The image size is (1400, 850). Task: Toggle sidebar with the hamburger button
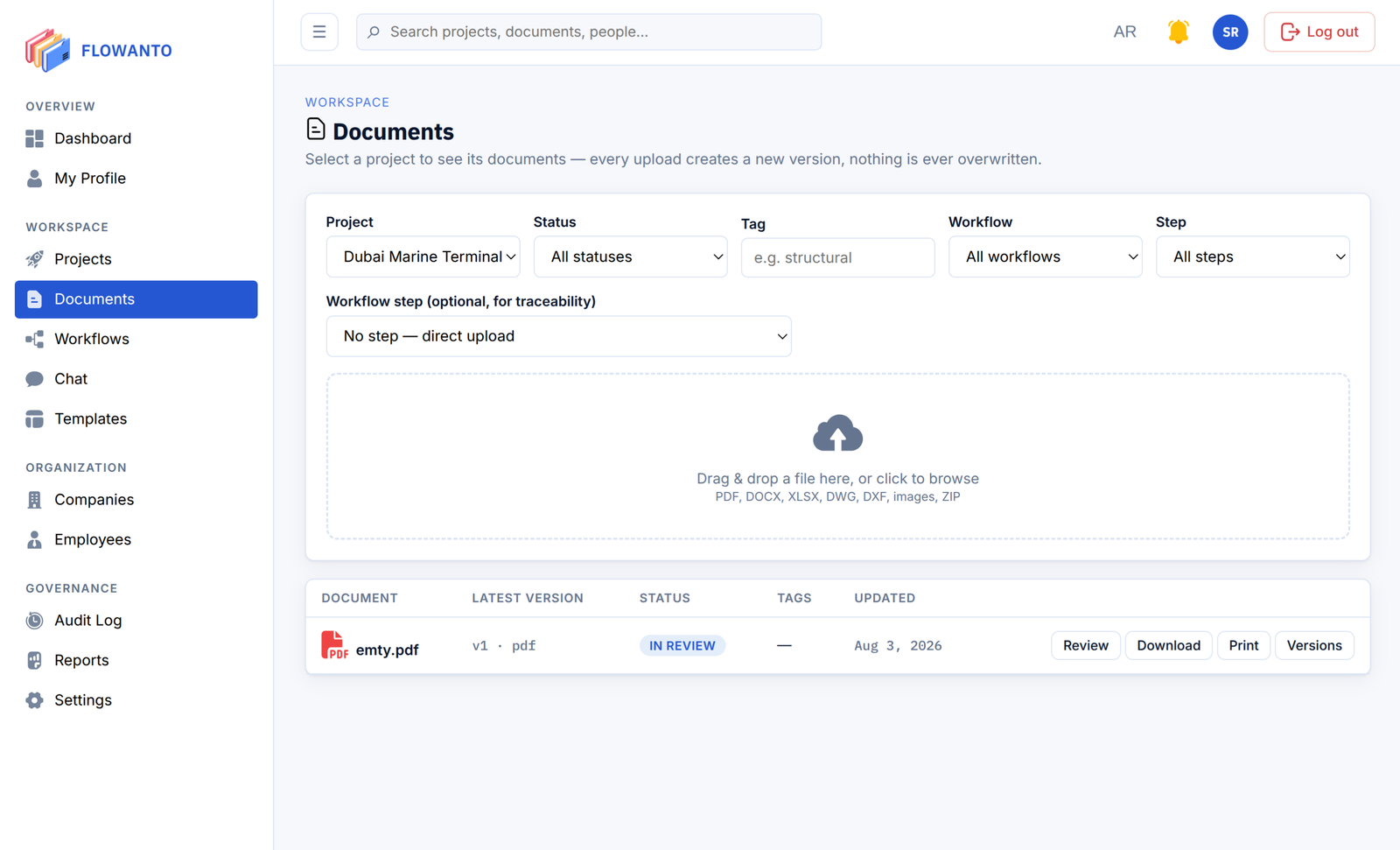pos(319,32)
